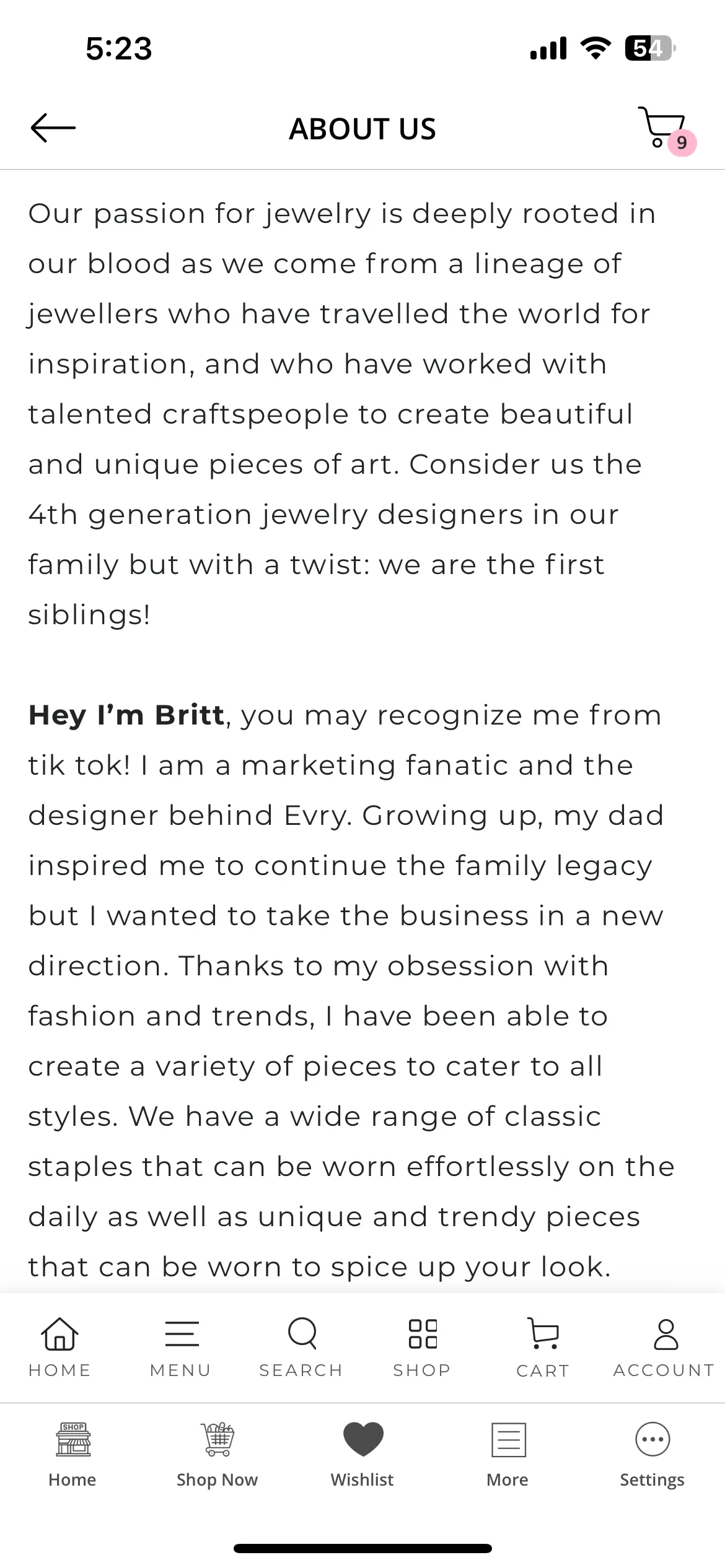Image resolution: width=725 pixels, height=1568 pixels.
Task: Tap the pink cart count badge
Action: [x=682, y=143]
